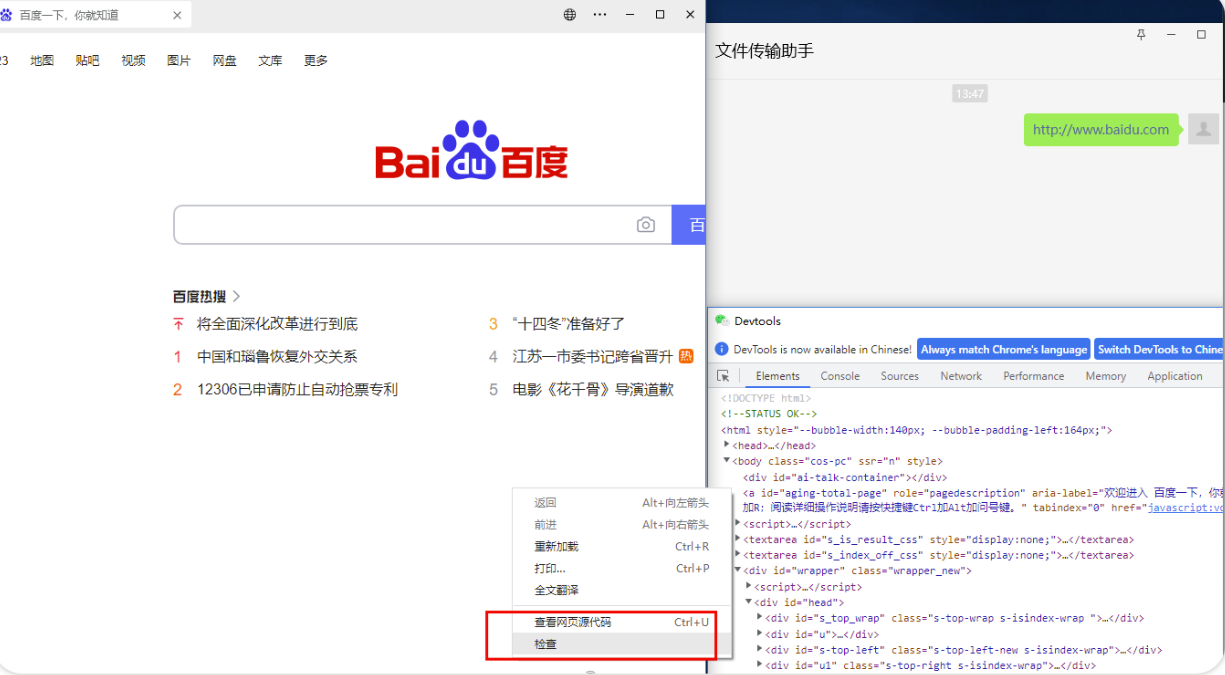This screenshot has height=675, width=1225.
Task: Expand the s_is_result_css textarea node
Action: pos(738,539)
